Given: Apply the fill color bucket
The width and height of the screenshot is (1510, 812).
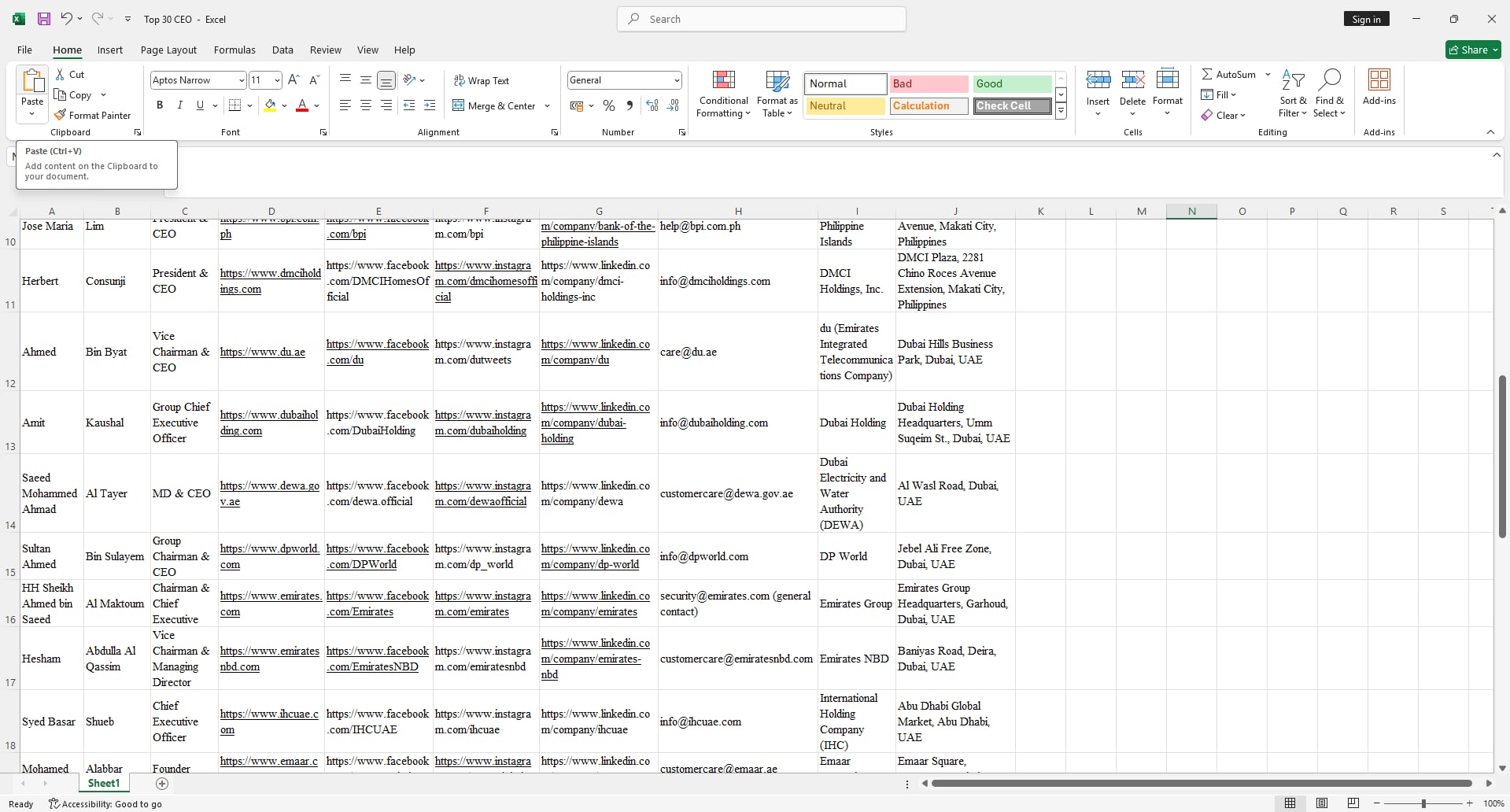Looking at the screenshot, I should click(x=270, y=105).
